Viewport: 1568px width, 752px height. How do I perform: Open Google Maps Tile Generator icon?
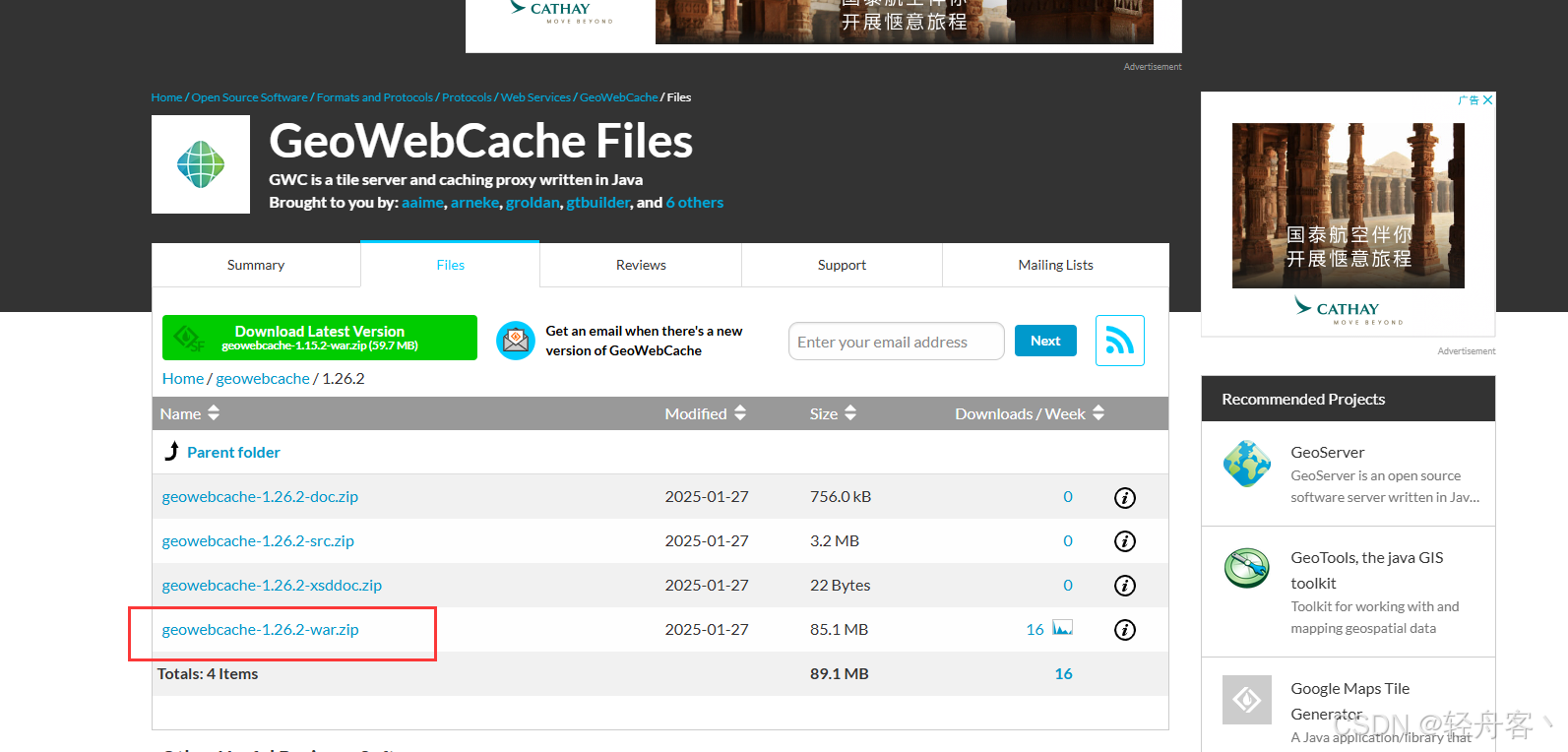point(1247,700)
